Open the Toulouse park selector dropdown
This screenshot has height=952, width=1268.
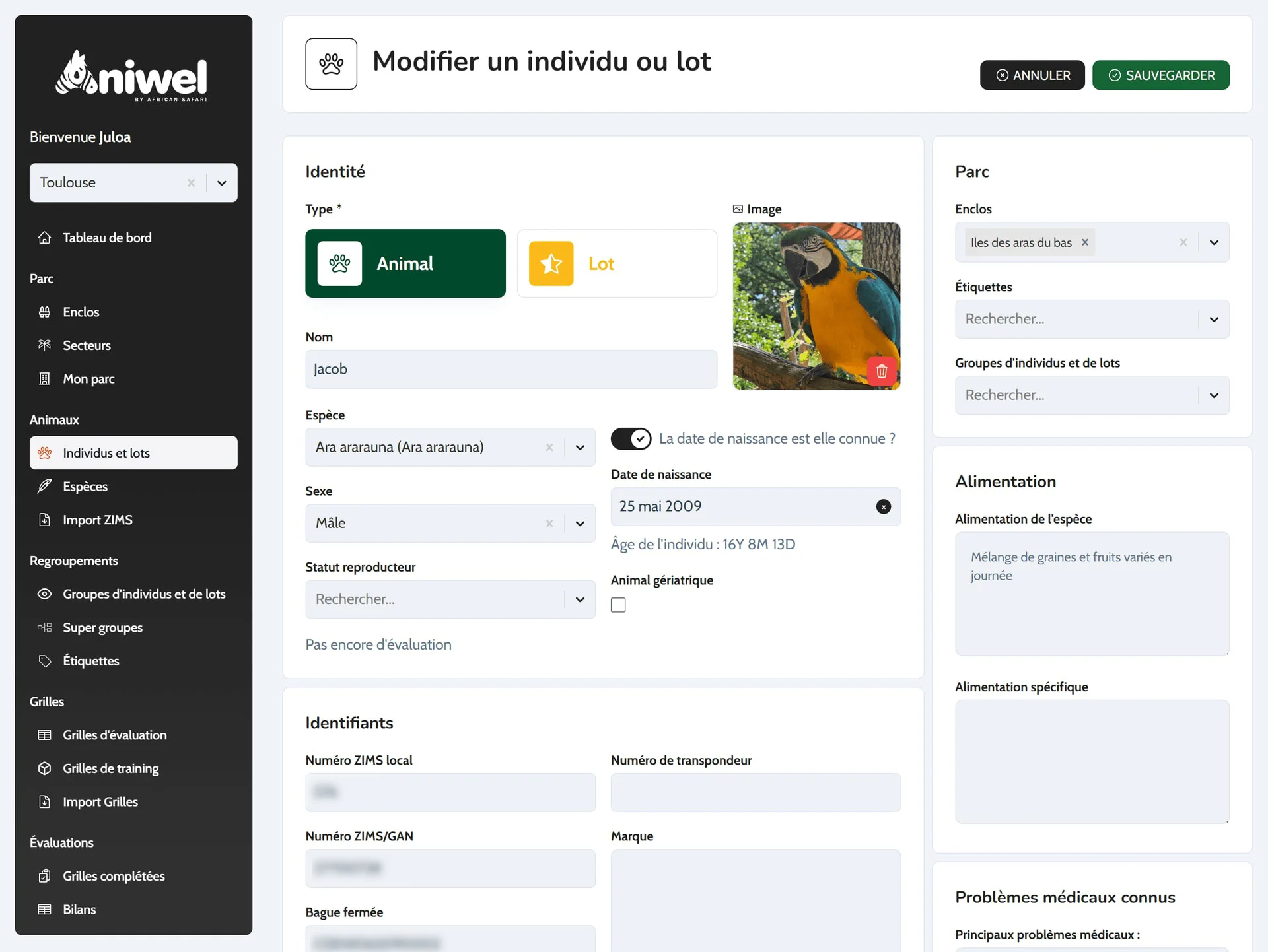(x=222, y=183)
